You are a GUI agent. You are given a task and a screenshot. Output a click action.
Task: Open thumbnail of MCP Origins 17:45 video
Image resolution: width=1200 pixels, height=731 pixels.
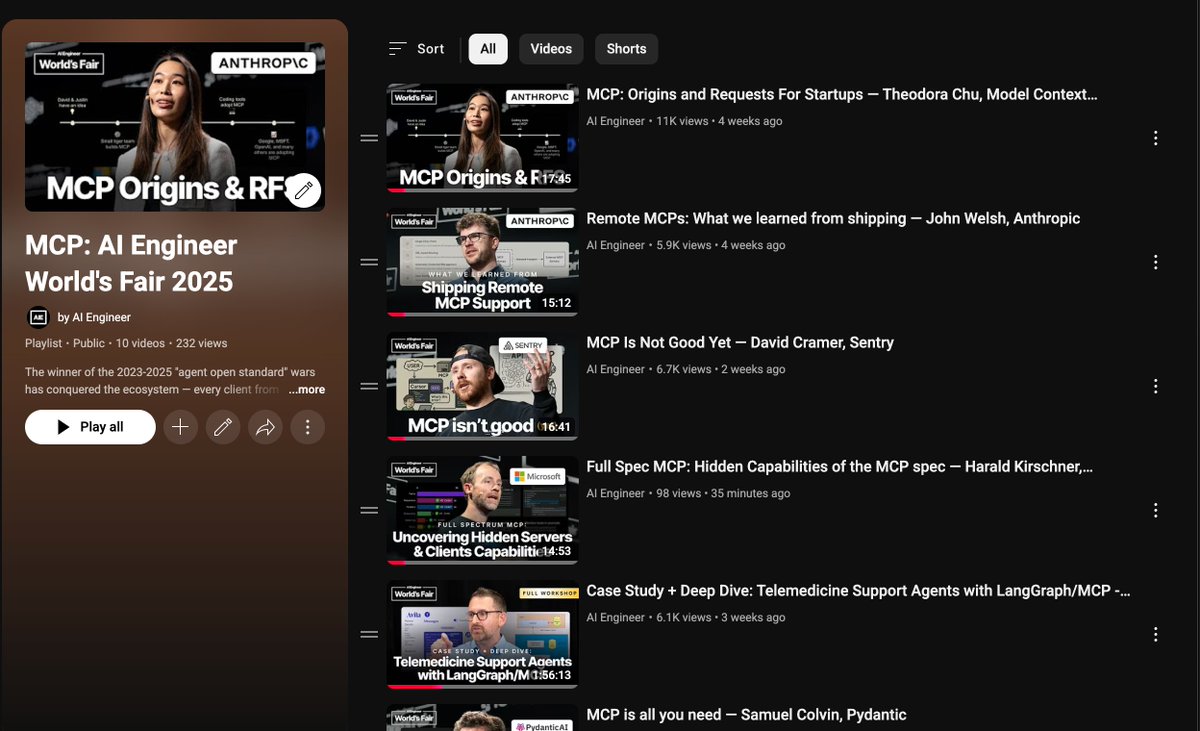[x=482, y=138]
